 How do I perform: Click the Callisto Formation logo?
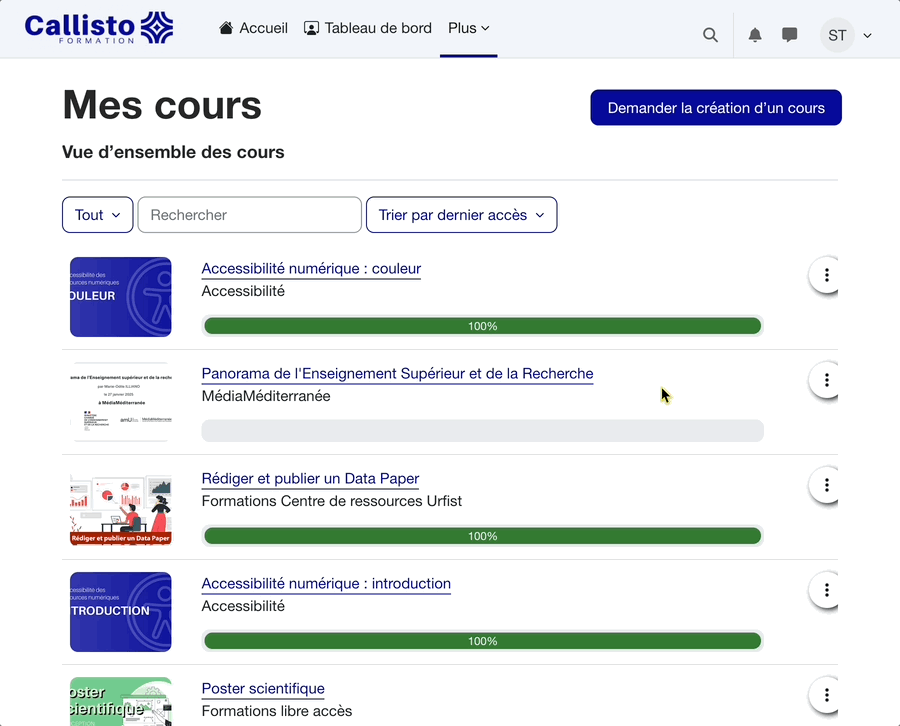(99, 28)
